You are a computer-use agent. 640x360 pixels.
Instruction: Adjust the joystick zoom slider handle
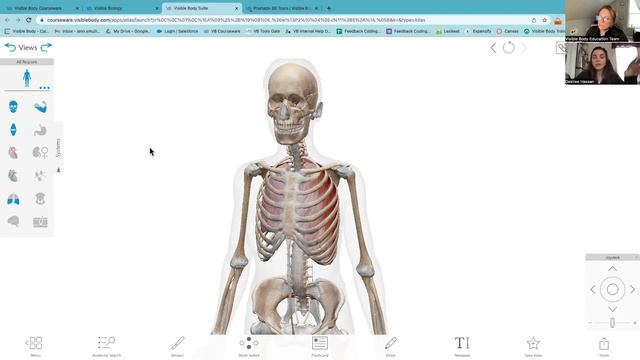point(613,323)
